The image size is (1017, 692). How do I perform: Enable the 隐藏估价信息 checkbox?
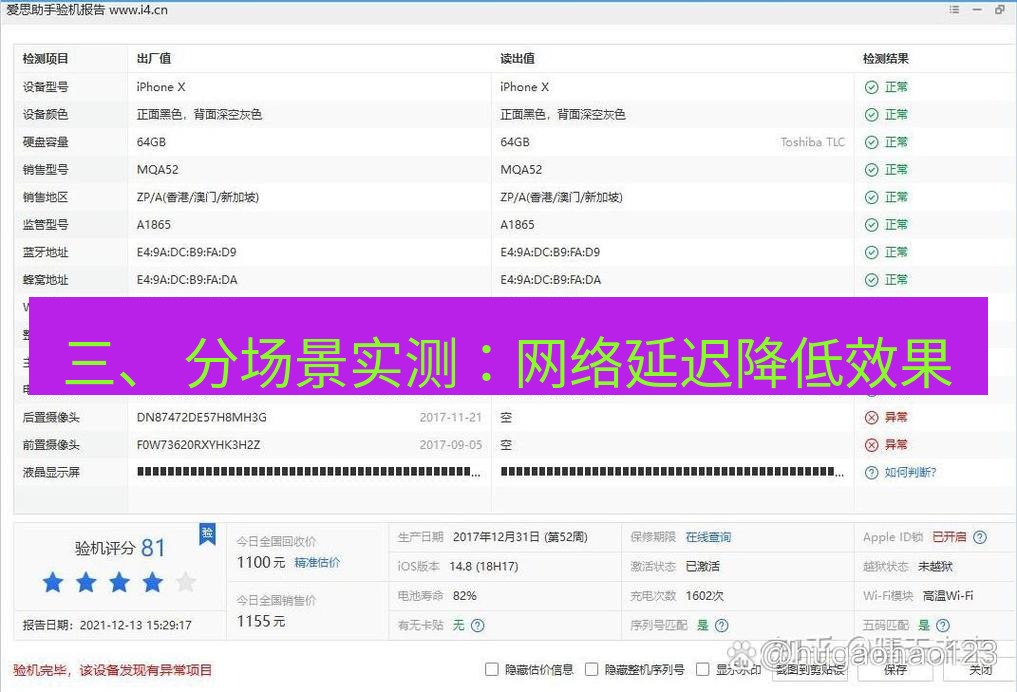(x=491, y=670)
